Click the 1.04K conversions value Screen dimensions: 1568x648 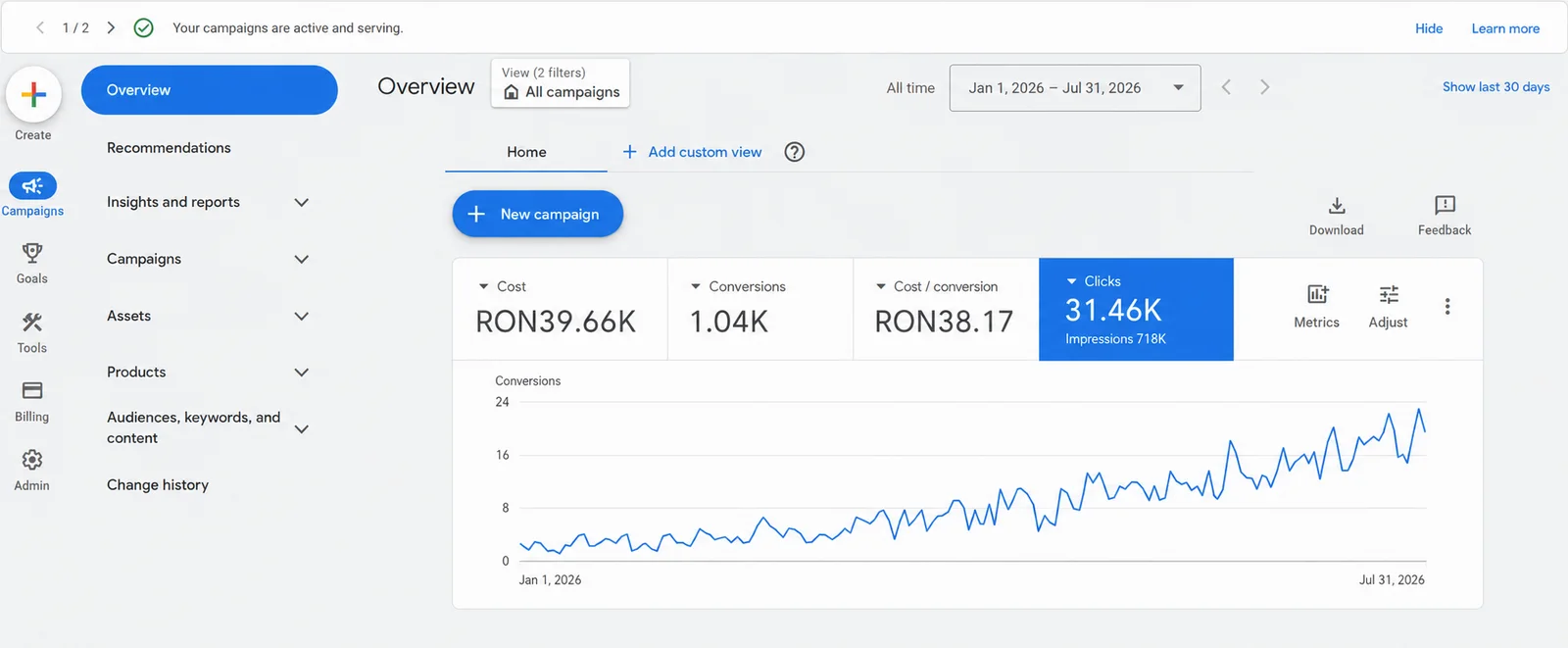point(729,322)
